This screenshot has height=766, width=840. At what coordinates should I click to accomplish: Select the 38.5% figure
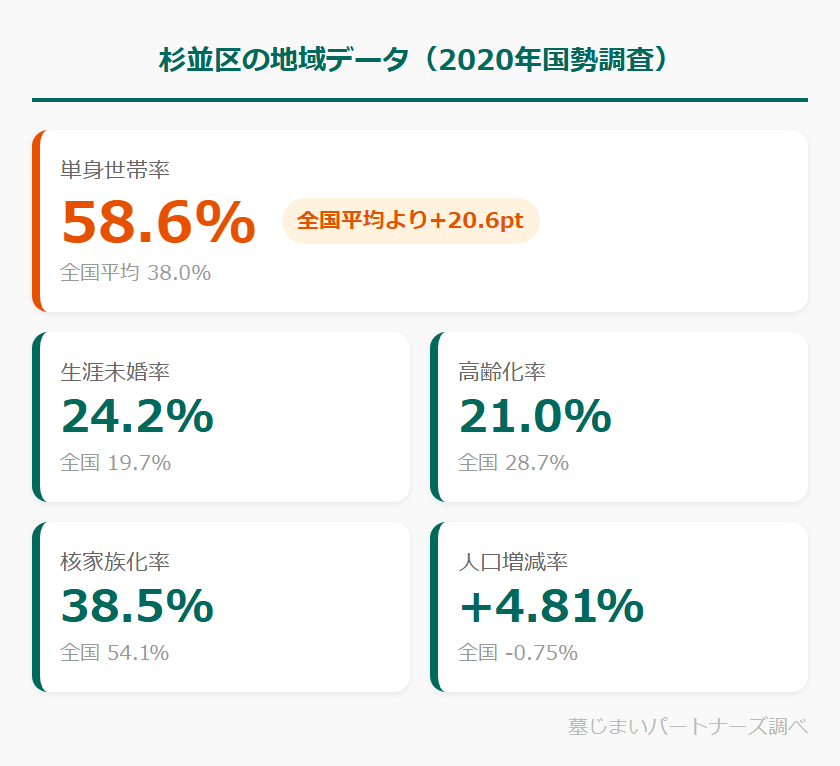(x=137, y=606)
